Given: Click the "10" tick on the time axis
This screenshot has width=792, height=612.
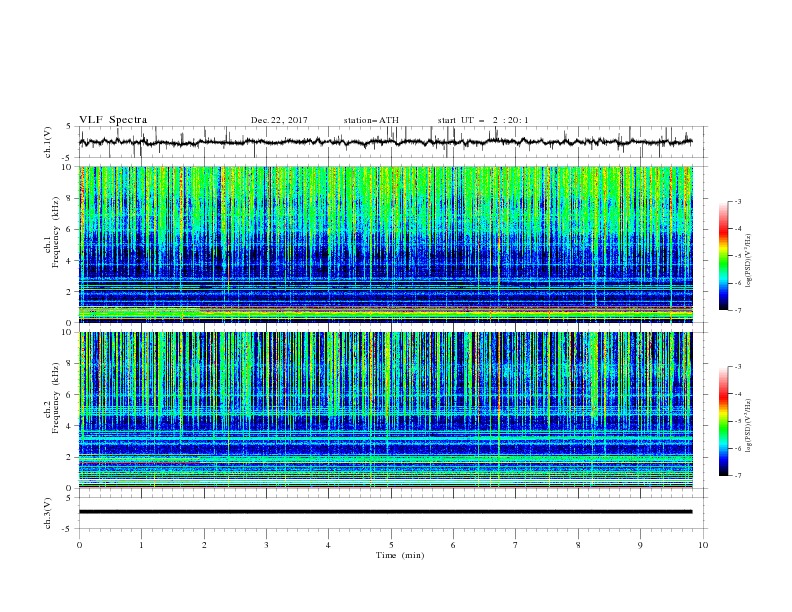Looking at the screenshot, I should click(x=703, y=545).
